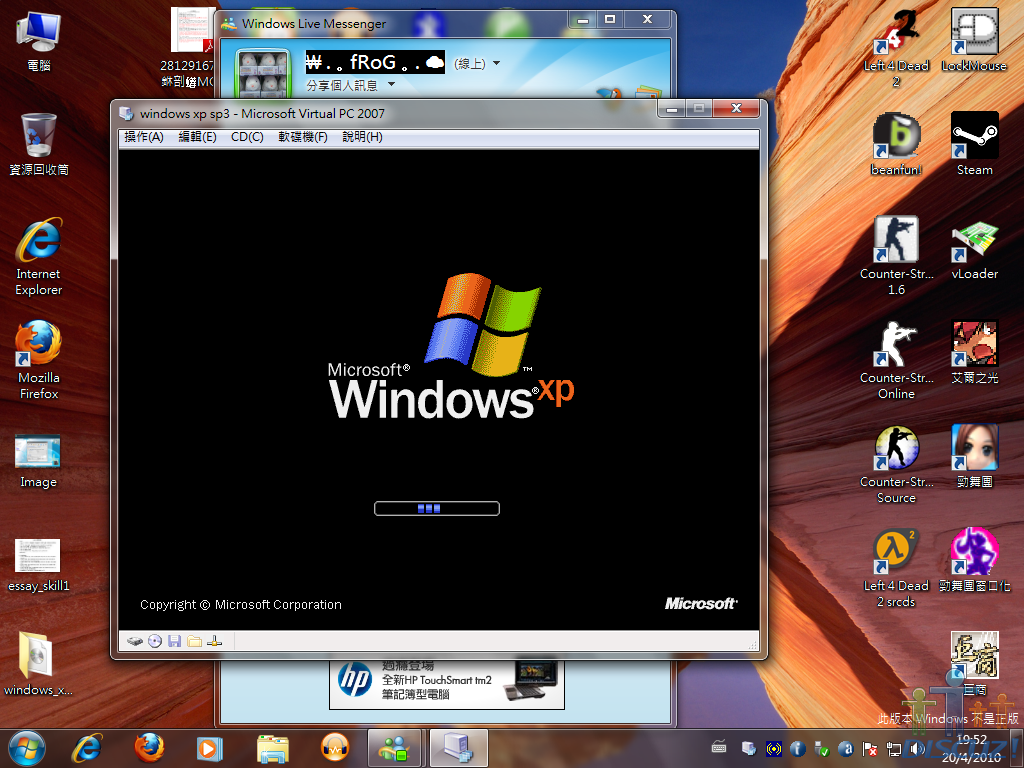This screenshot has height=768, width=1024.
Task: Click the floppy disk status icon in Virtual PC
Action: coord(174,641)
